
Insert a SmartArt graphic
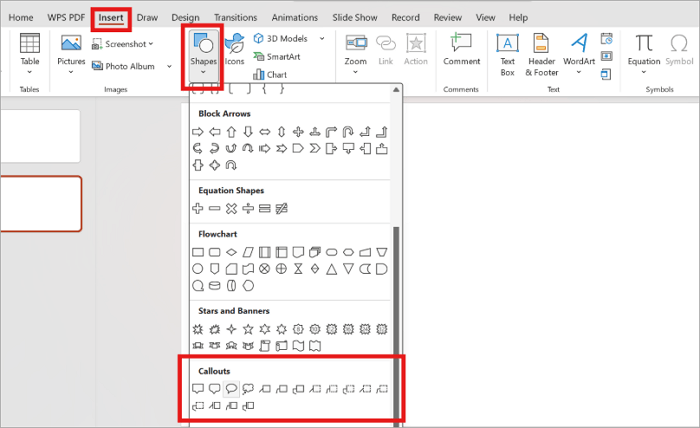coord(277,57)
